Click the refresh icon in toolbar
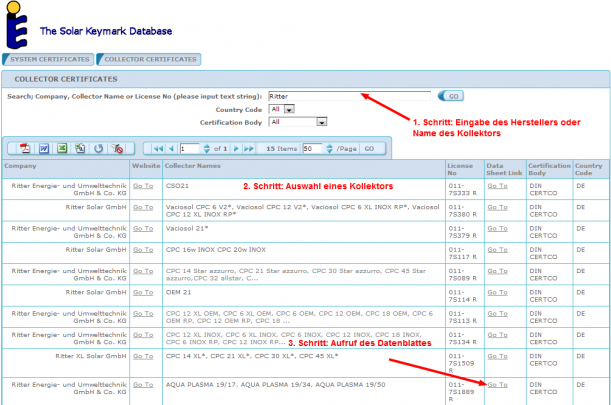 (98, 148)
